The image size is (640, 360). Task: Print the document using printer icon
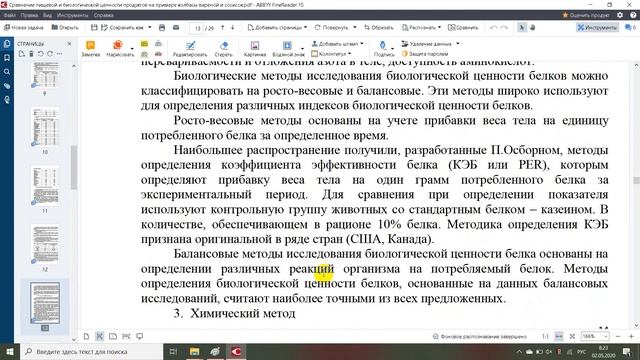tap(162, 27)
